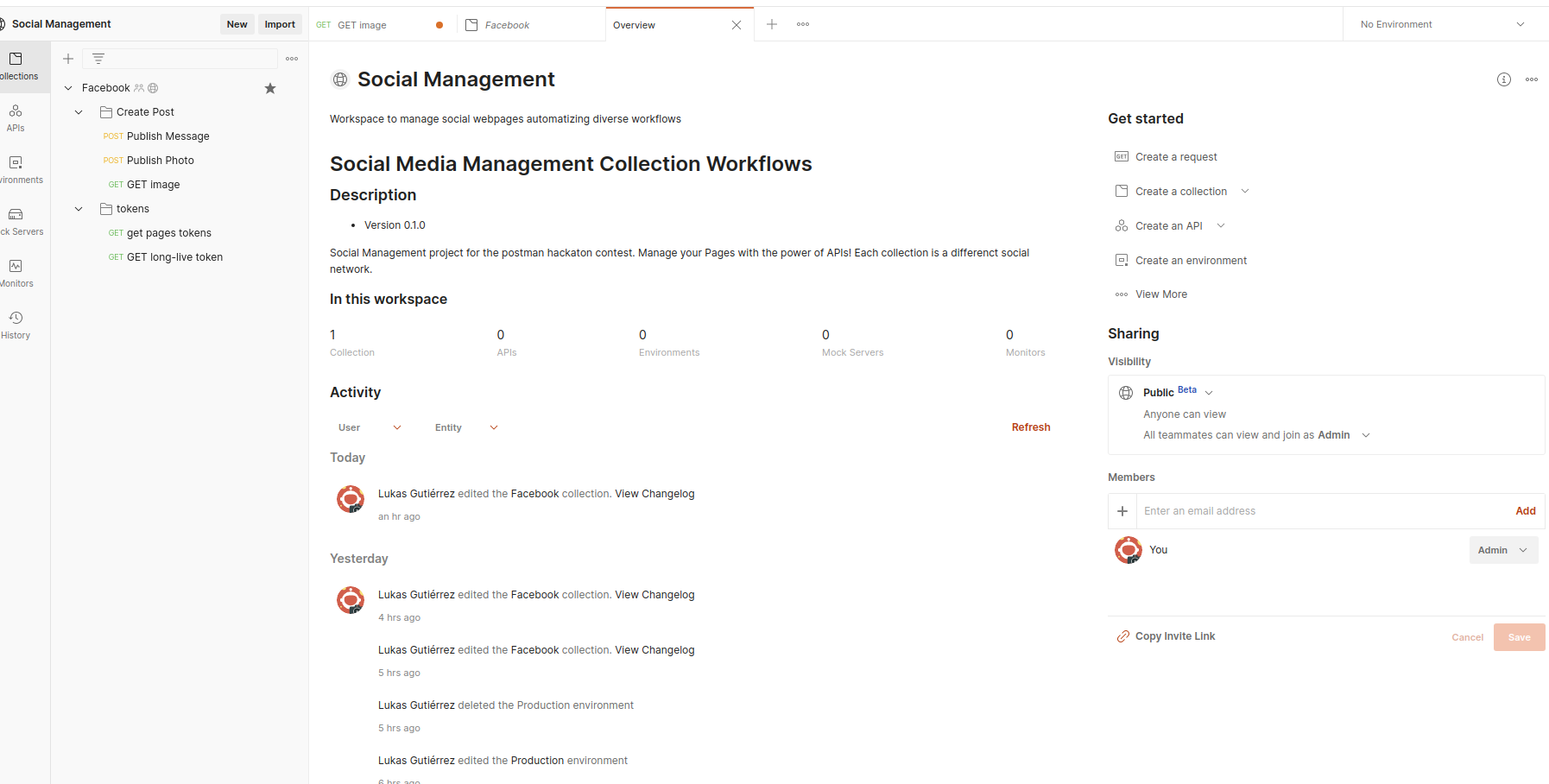Open the Monitors sidebar panel
The height and width of the screenshot is (784, 1549).
(17, 274)
